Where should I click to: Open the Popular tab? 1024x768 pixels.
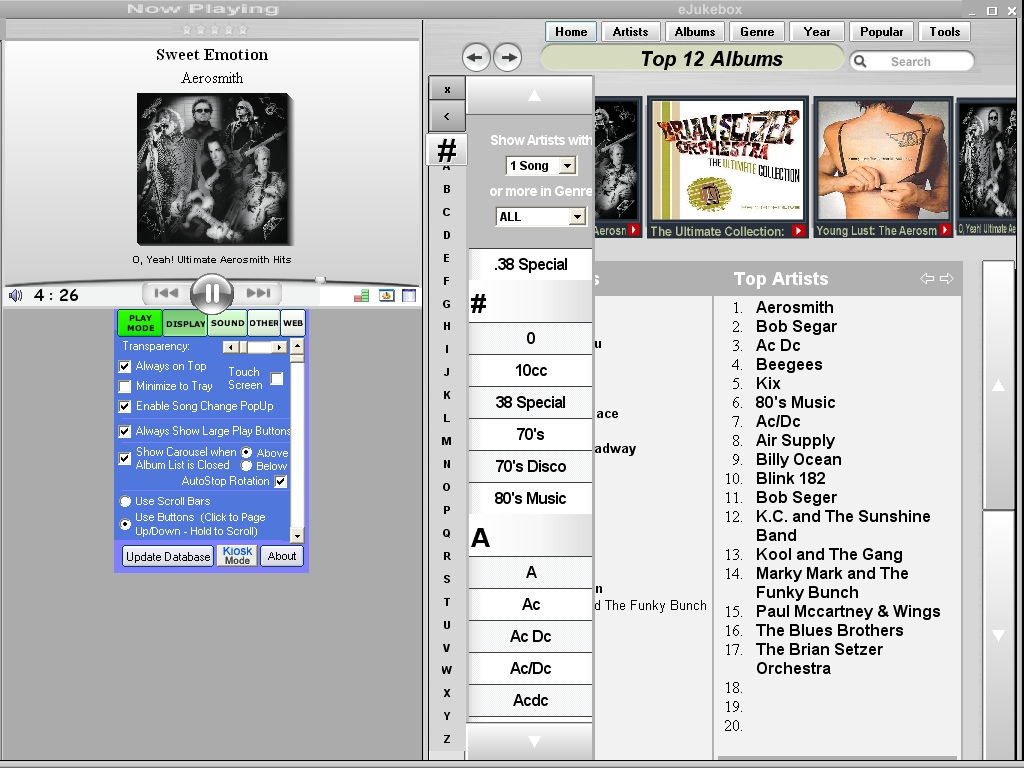point(881,31)
